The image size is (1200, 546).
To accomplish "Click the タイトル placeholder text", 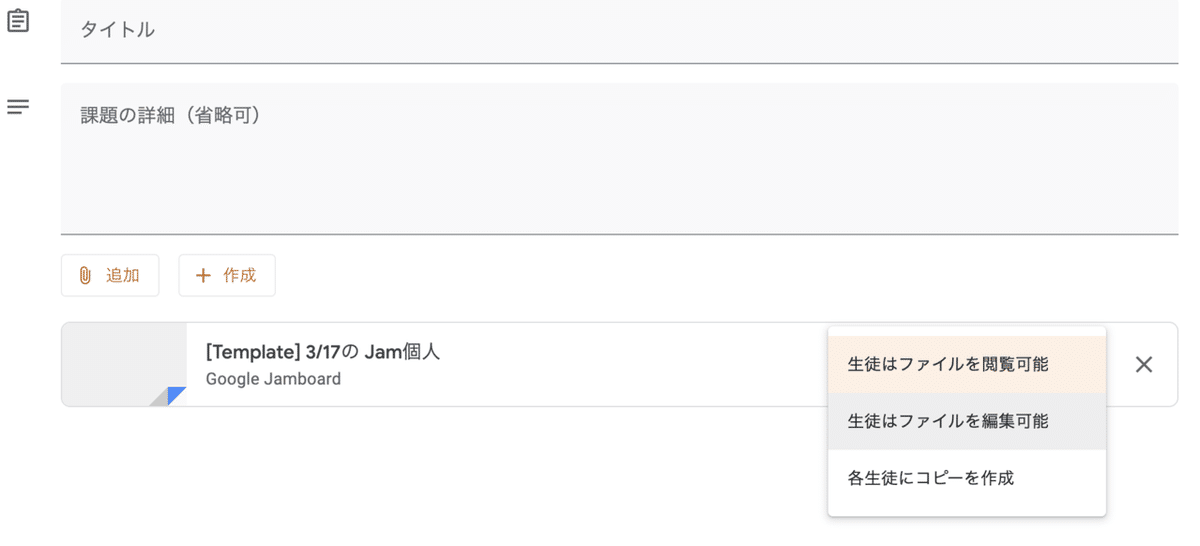I will [x=118, y=30].
